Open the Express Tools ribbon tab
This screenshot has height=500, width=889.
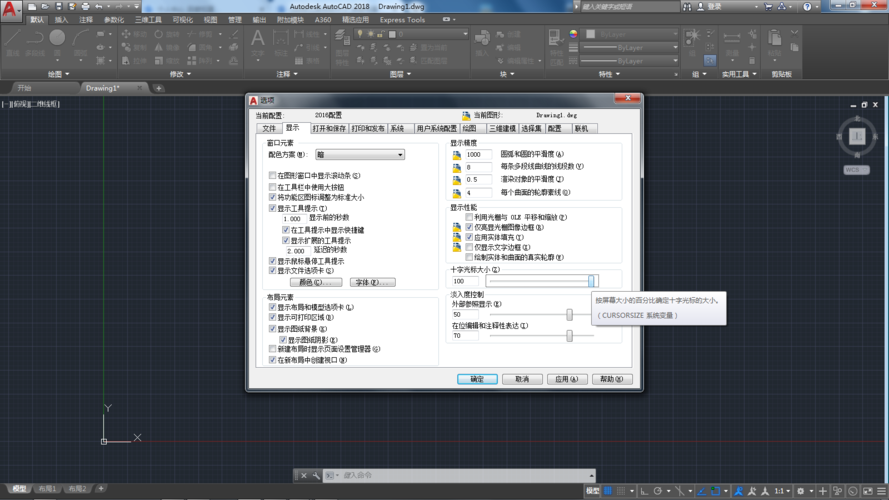[x=402, y=20]
